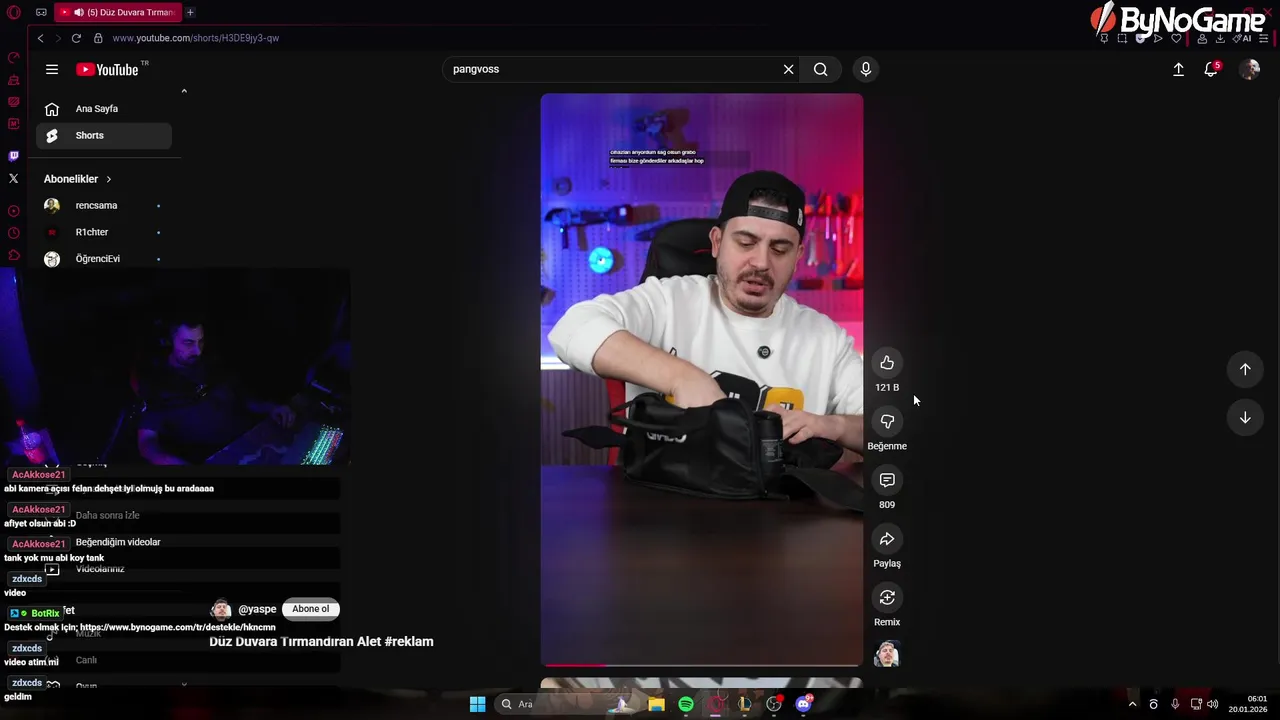Viewport: 1280px width, 720px height.
Task: Click the search magnifier button
Action: coord(820,69)
